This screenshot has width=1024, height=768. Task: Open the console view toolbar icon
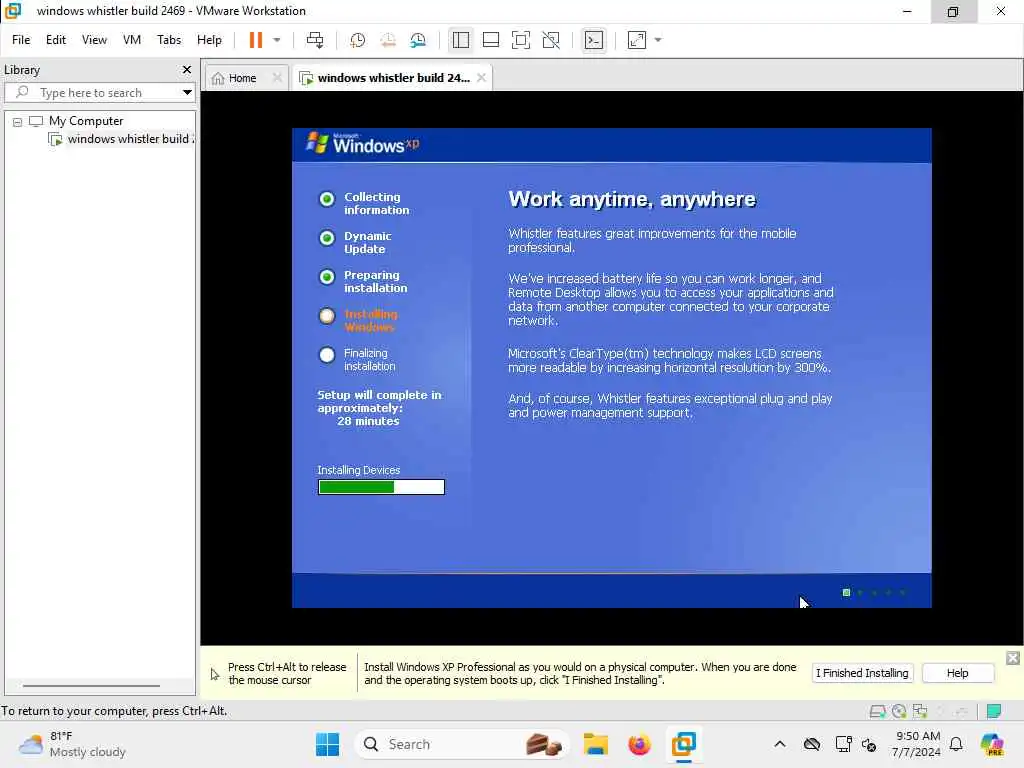coord(594,40)
